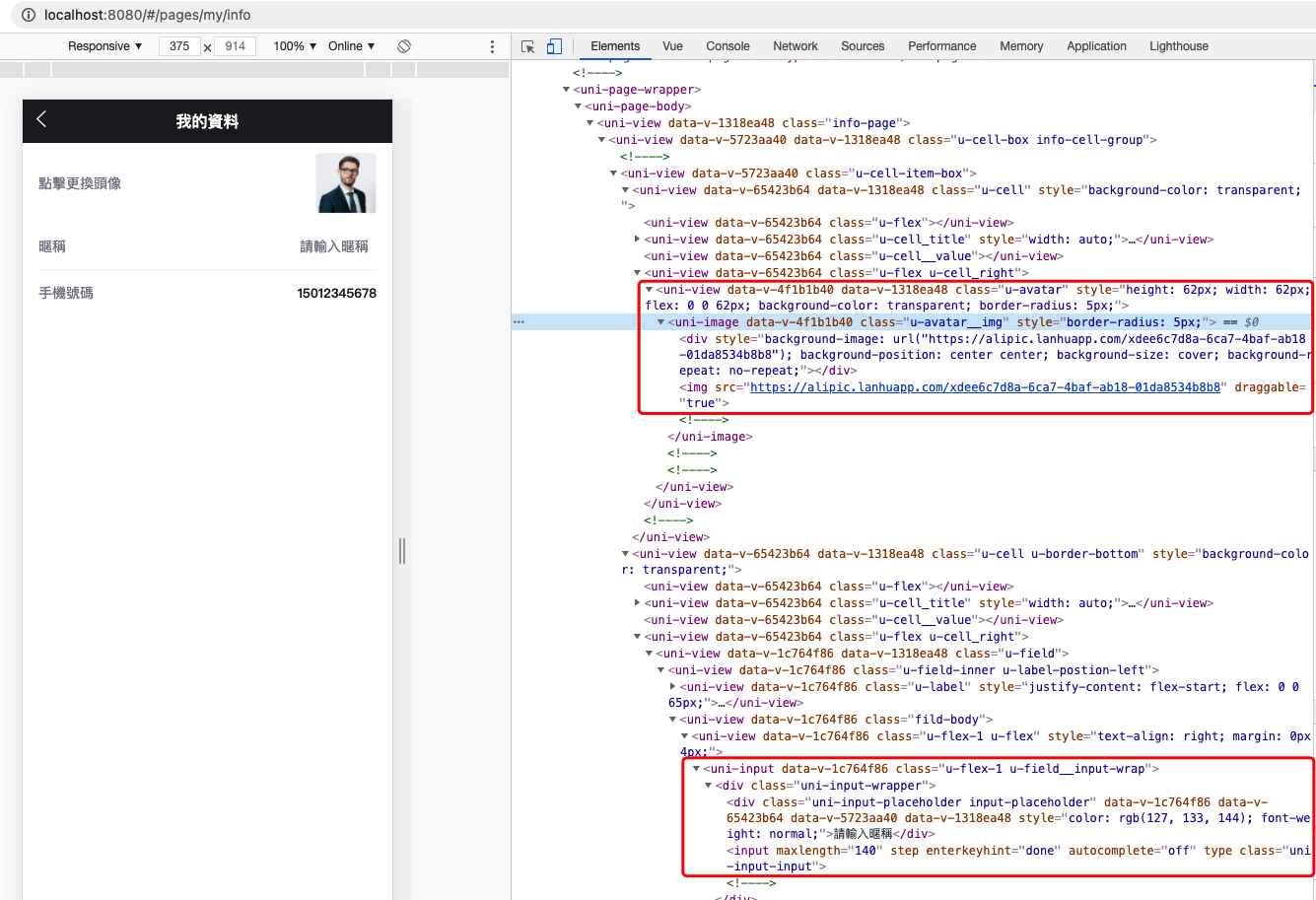Image resolution: width=1316 pixels, height=900 pixels.
Task: Open the 100% zoom dropdown
Action: pos(295,46)
